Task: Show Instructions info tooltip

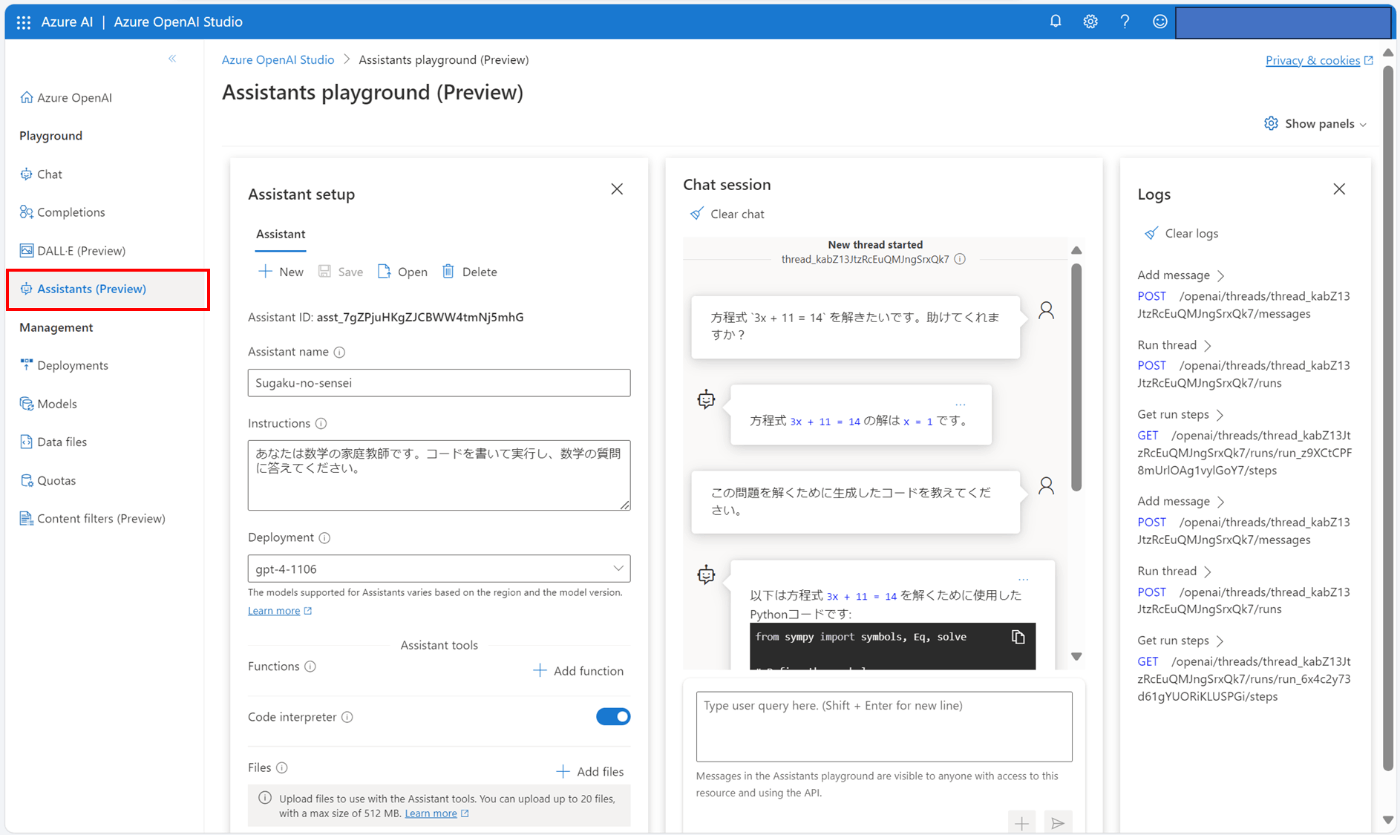Action: [x=321, y=424]
